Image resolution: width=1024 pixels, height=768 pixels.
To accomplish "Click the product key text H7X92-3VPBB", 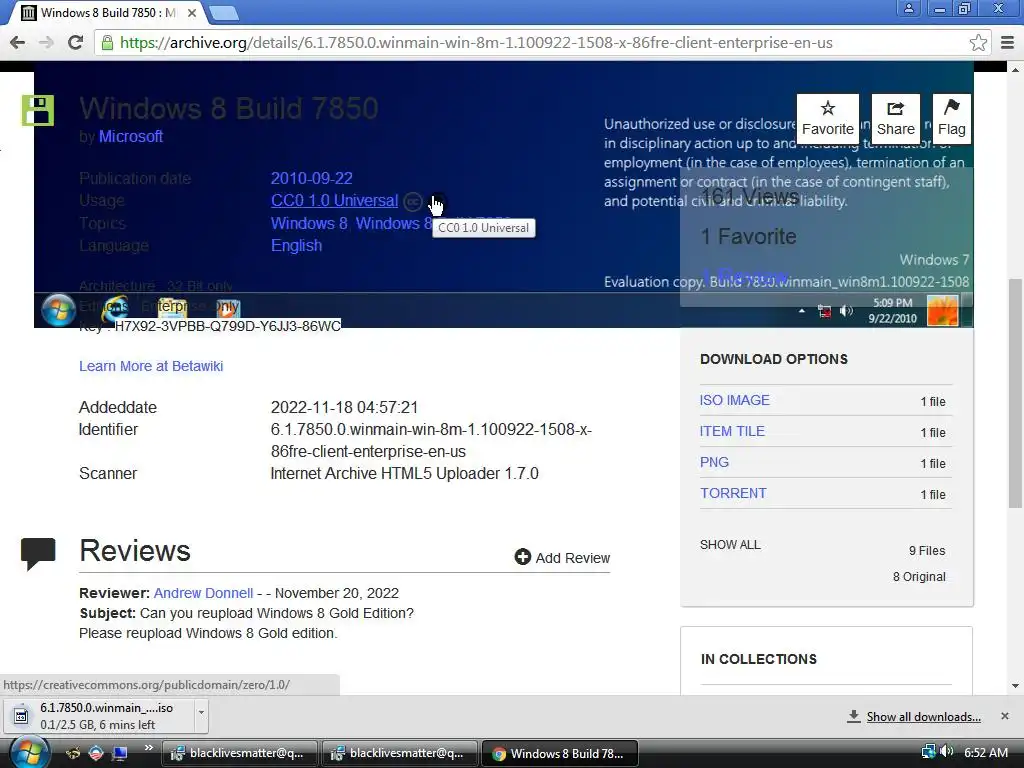I will [227, 326].
